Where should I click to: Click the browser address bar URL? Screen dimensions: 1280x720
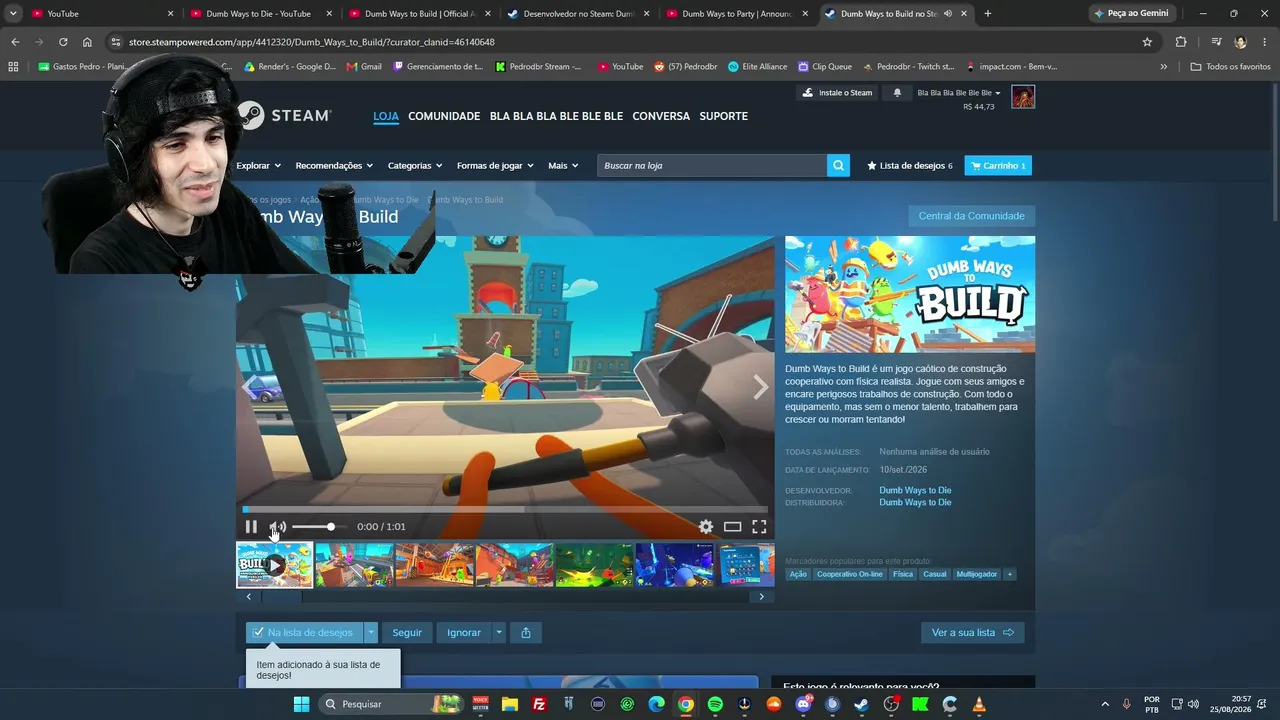[x=312, y=42]
